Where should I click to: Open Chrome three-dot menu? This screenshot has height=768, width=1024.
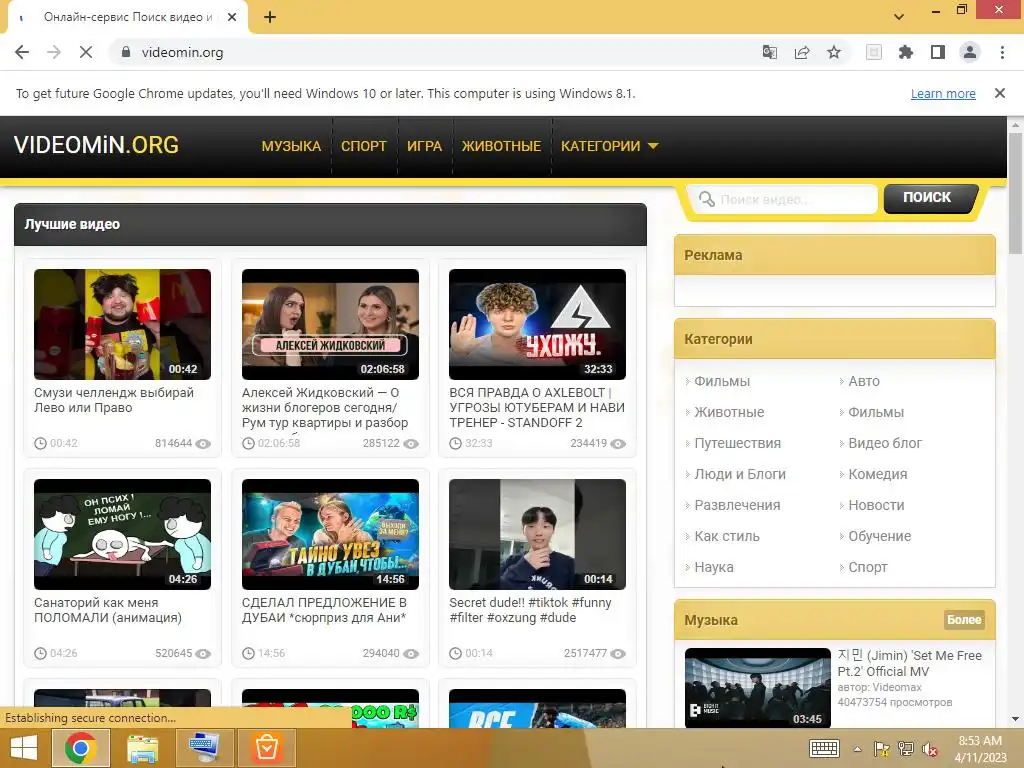[1002, 52]
